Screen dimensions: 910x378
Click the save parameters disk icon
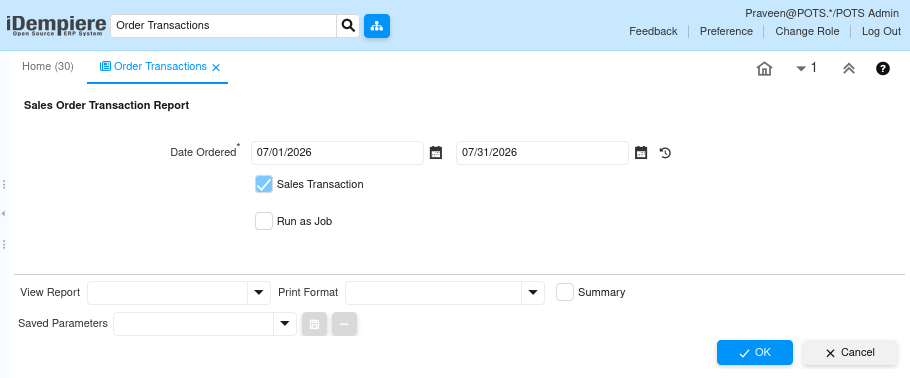315,324
